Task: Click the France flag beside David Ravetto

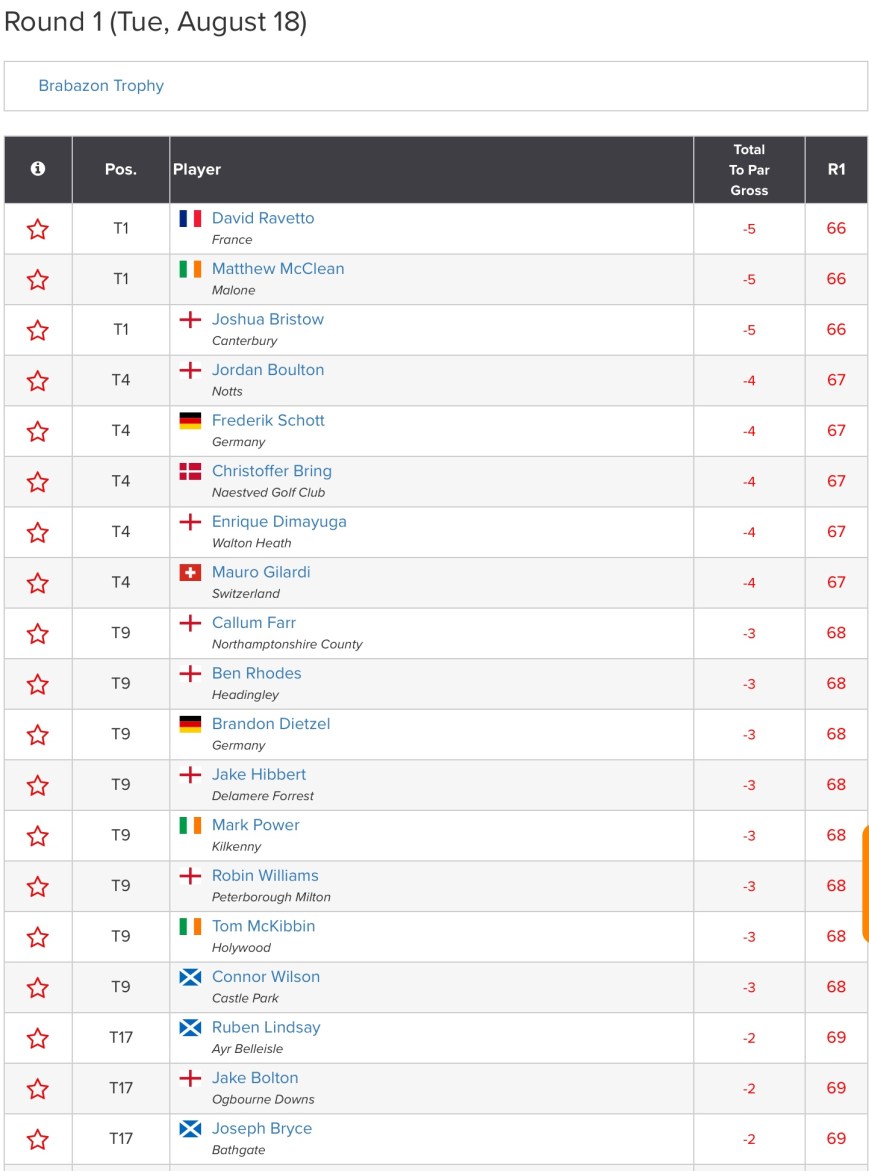Action: pos(190,218)
